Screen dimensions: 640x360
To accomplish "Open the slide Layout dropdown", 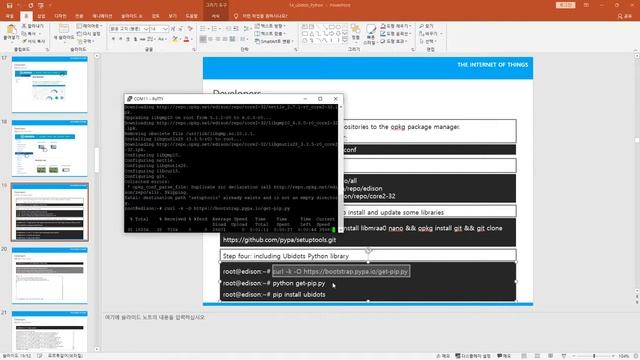I will click(88, 26).
